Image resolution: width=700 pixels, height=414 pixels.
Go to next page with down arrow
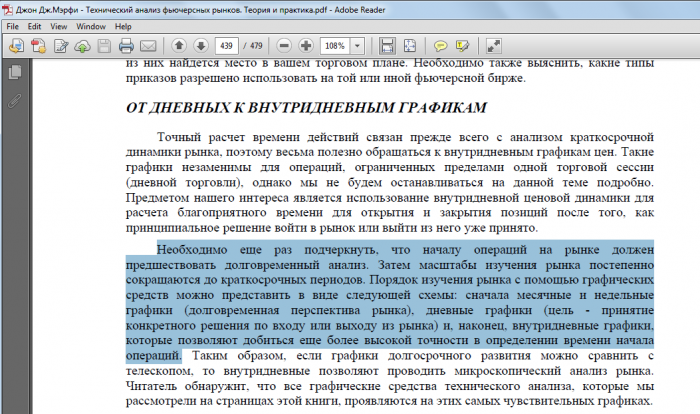click(x=200, y=46)
